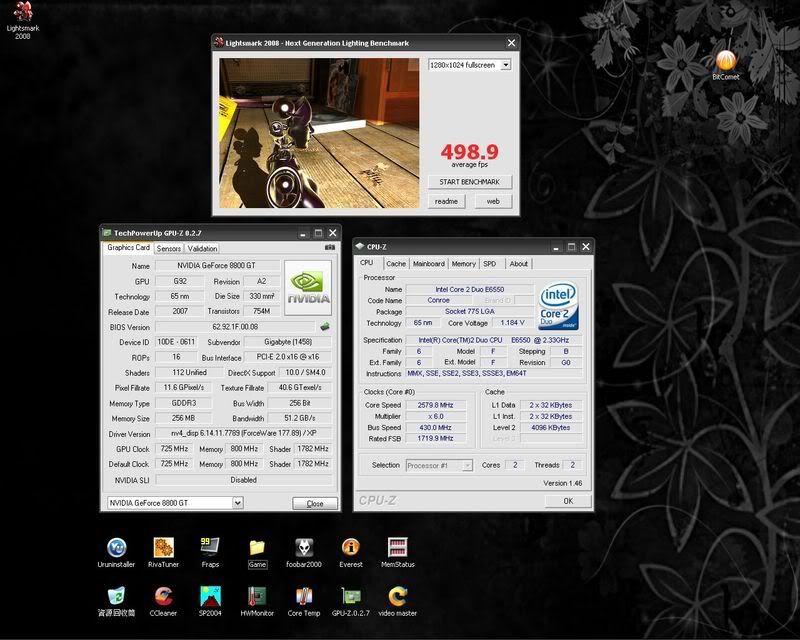The width and height of the screenshot is (800, 640).
Task: Launch BitComet from the desktop
Action: pos(725,62)
